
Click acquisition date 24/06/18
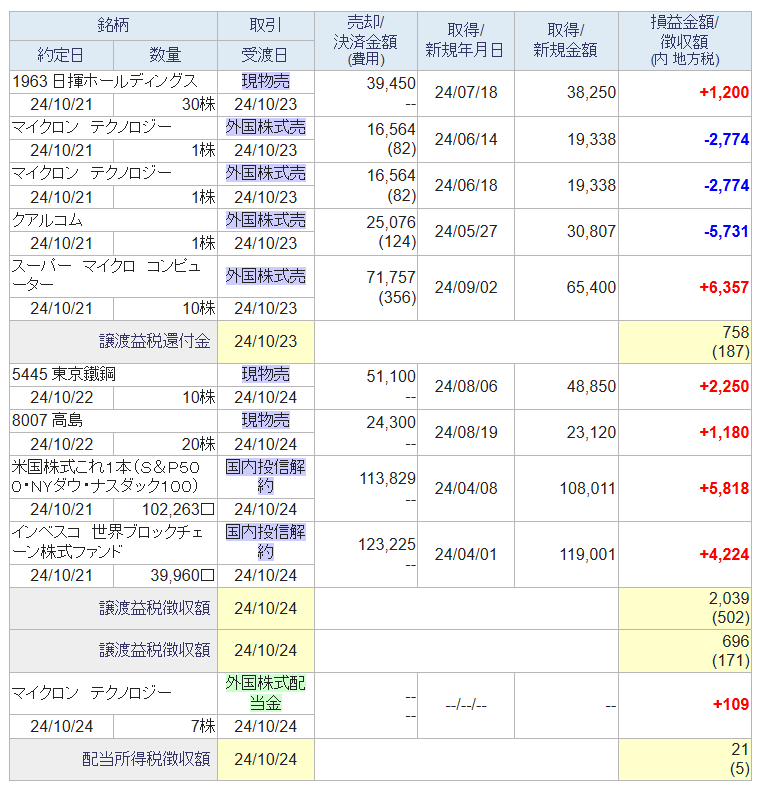coord(466,185)
